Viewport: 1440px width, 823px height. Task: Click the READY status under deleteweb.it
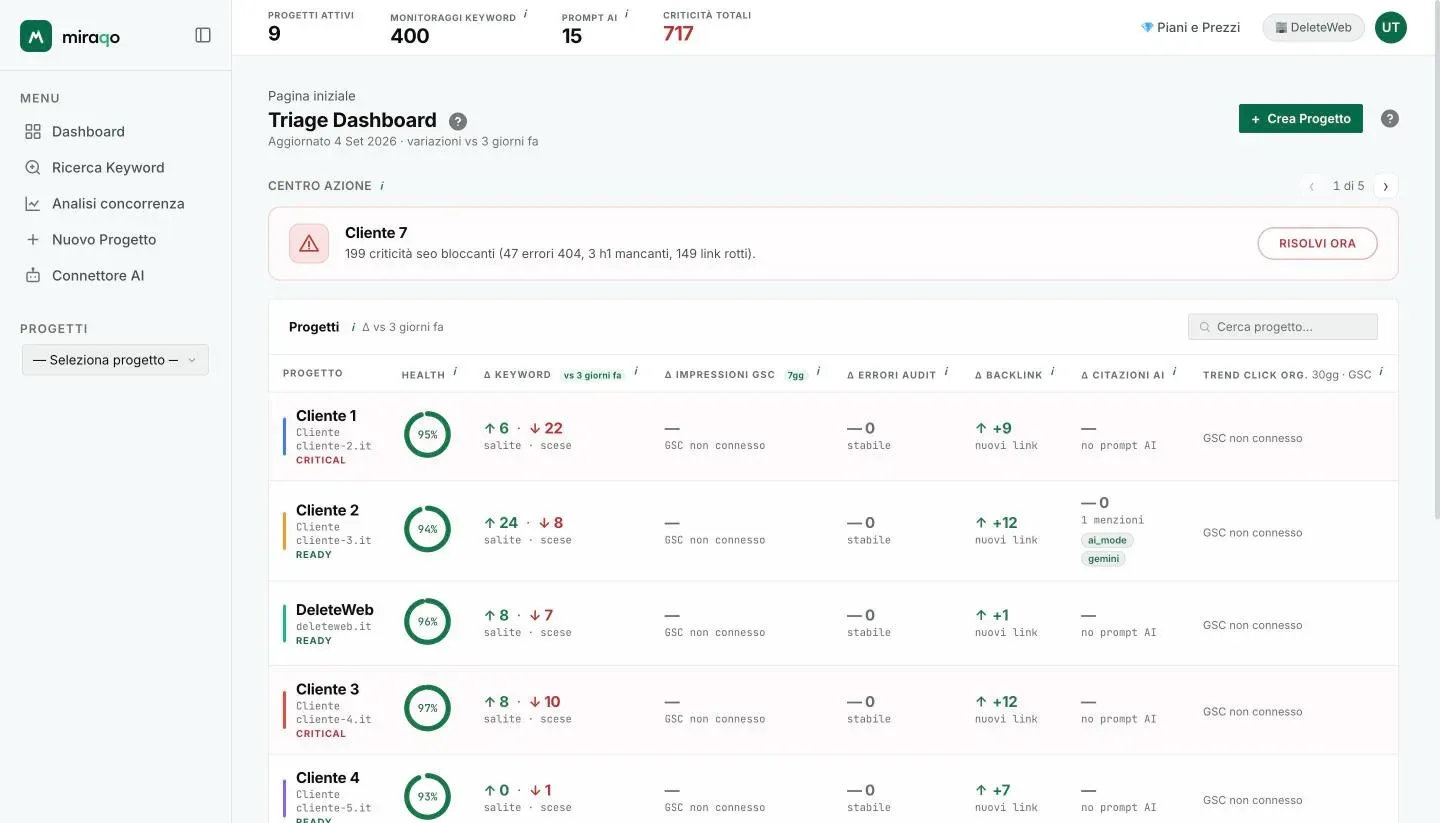coord(314,640)
